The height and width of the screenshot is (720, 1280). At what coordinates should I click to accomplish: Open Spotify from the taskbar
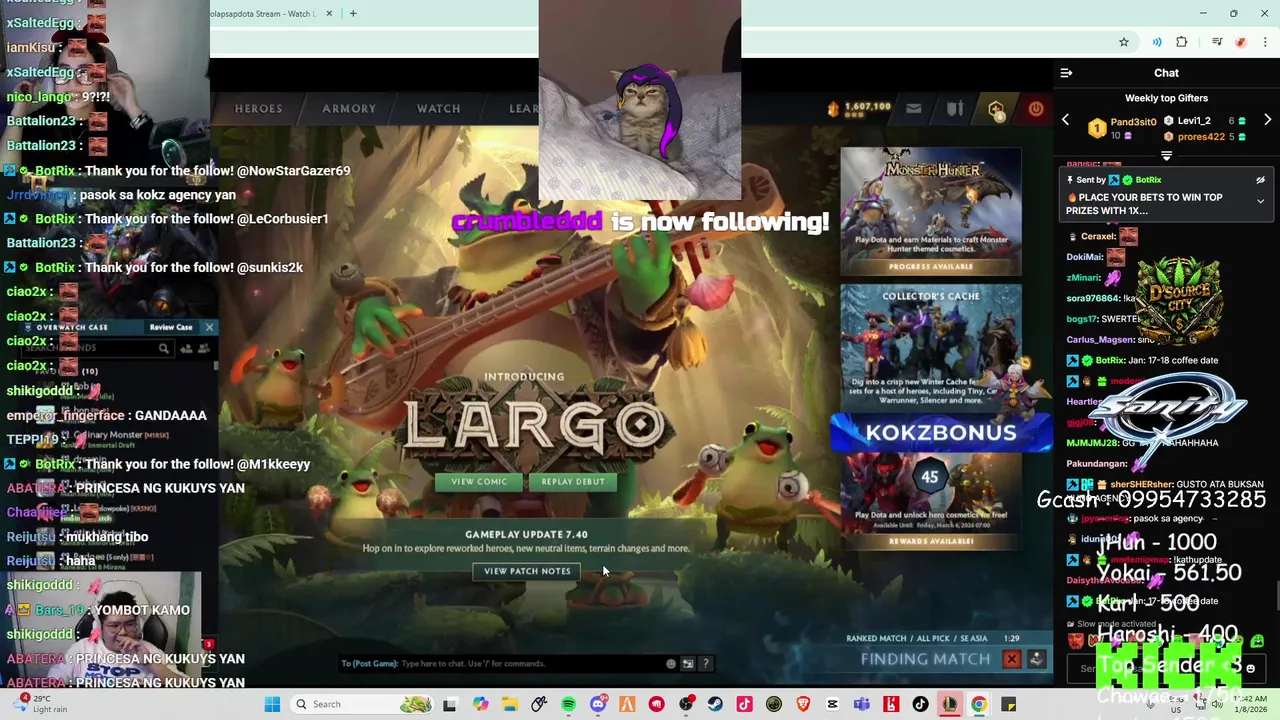click(568, 704)
